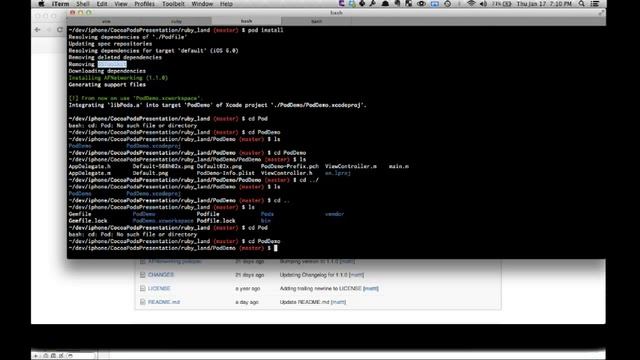
Task: Click 'AppDelegate.h' in the file listing
Action: click(x=89, y=166)
